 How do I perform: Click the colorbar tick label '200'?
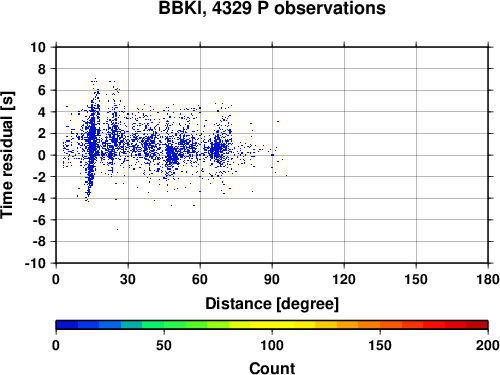(x=488, y=345)
